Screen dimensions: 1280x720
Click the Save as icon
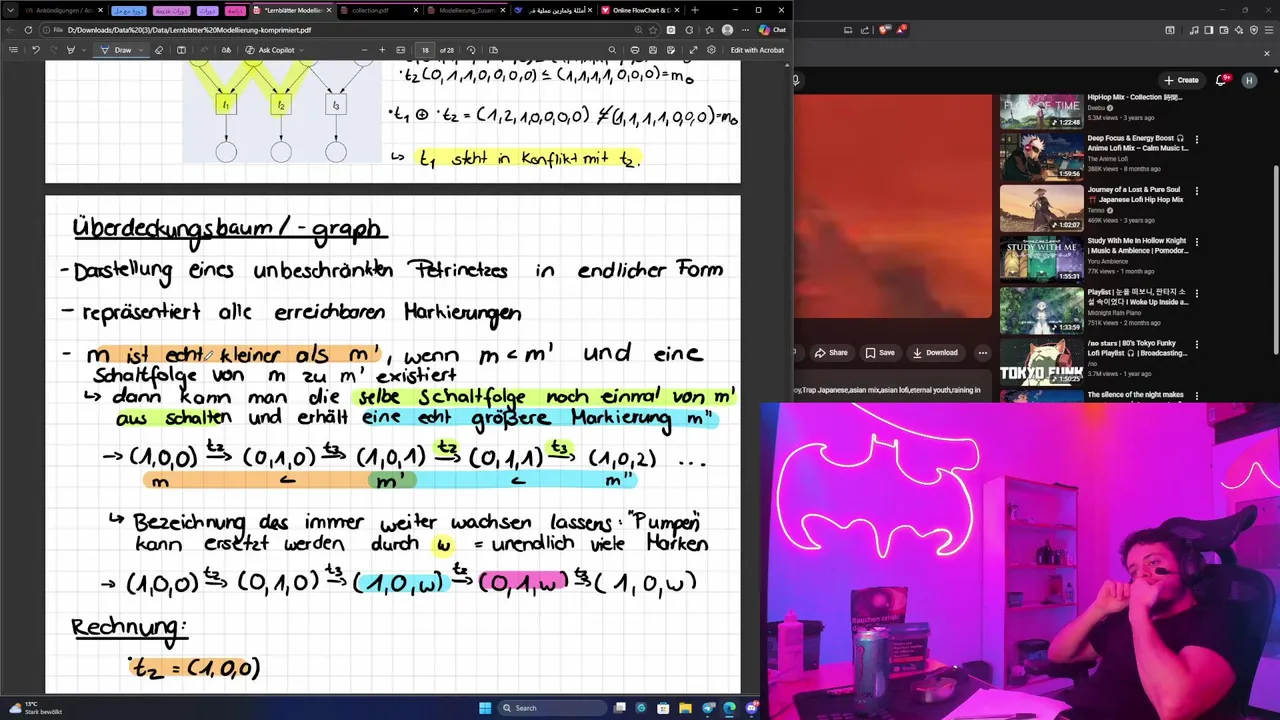point(670,50)
